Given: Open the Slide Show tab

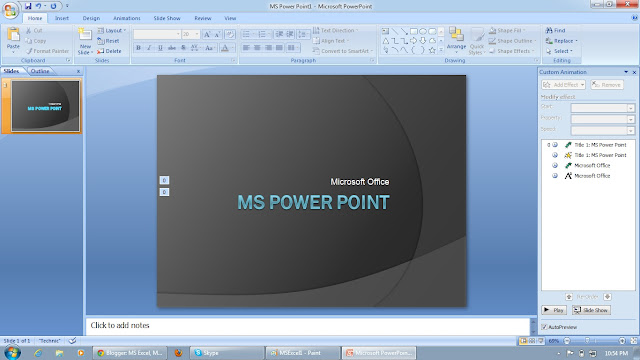Looking at the screenshot, I should pos(167,18).
